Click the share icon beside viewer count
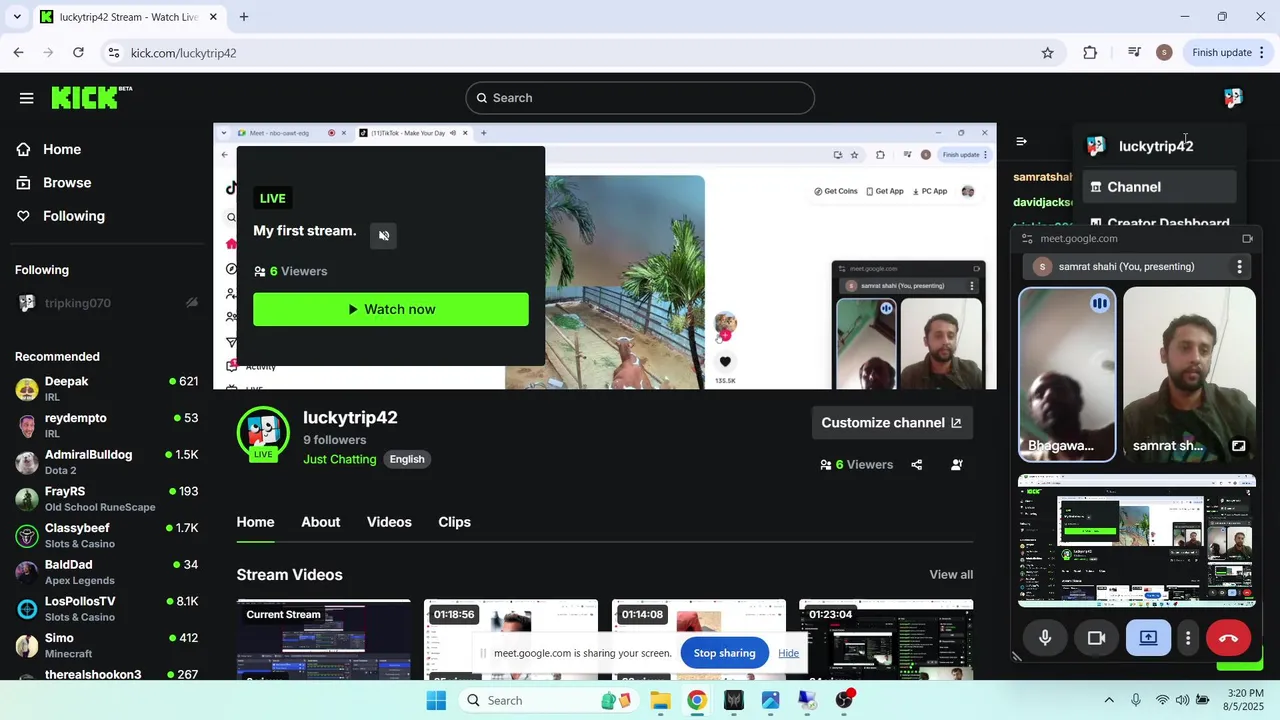Viewport: 1280px width, 720px height. coord(917,465)
